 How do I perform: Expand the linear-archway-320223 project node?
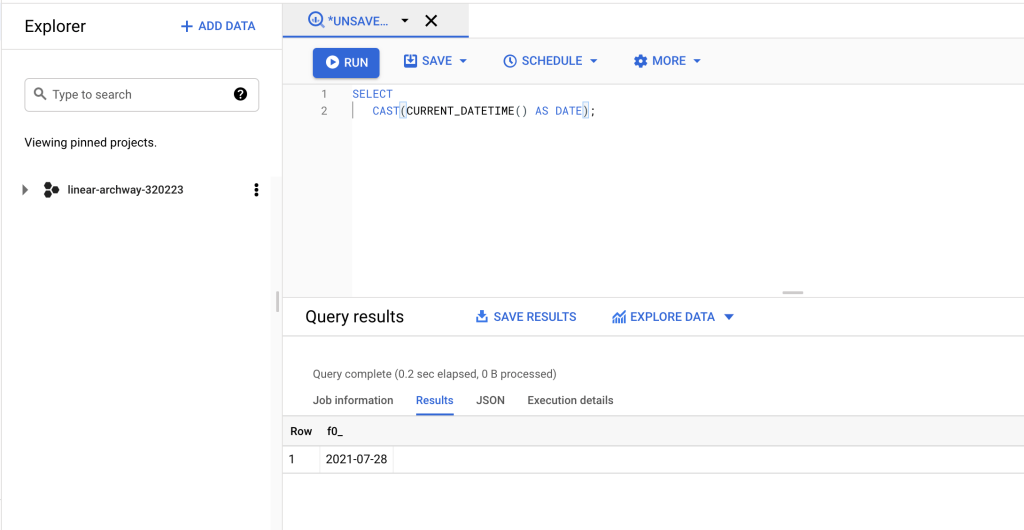click(25, 190)
